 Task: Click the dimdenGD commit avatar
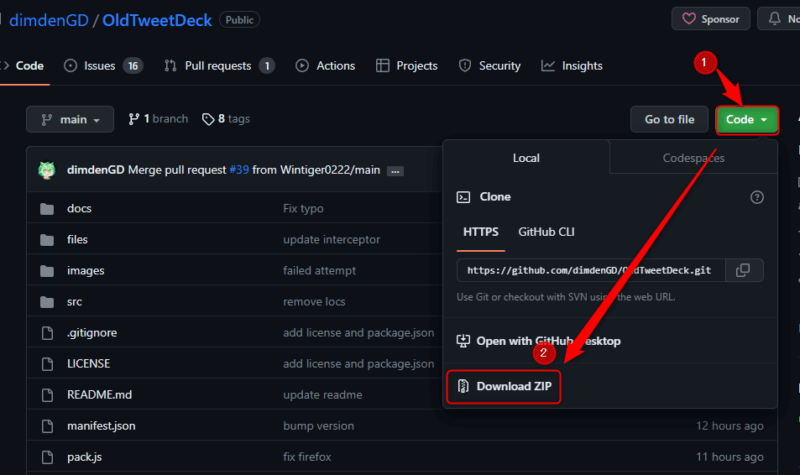(x=47, y=170)
